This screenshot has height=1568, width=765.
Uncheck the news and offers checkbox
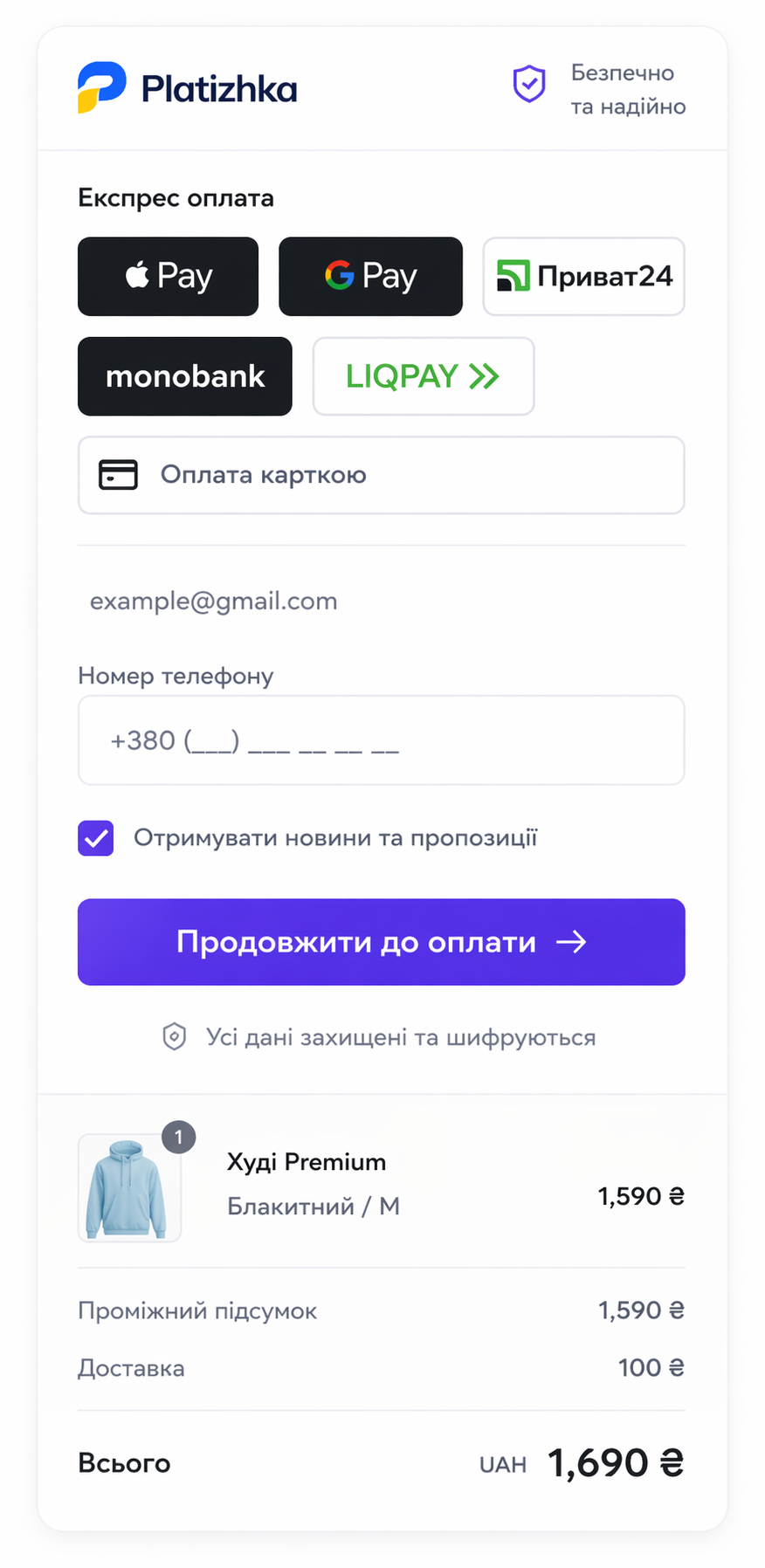(96, 838)
